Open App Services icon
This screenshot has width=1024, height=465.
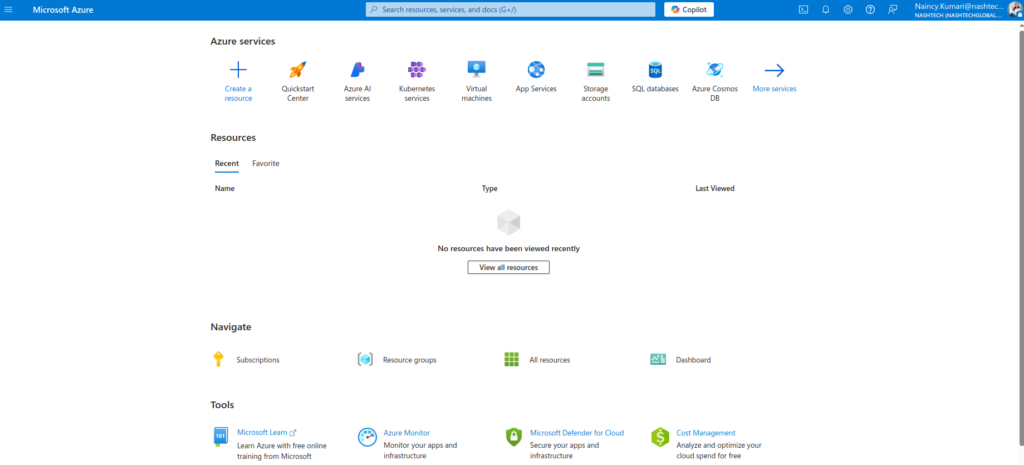(x=536, y=70)
